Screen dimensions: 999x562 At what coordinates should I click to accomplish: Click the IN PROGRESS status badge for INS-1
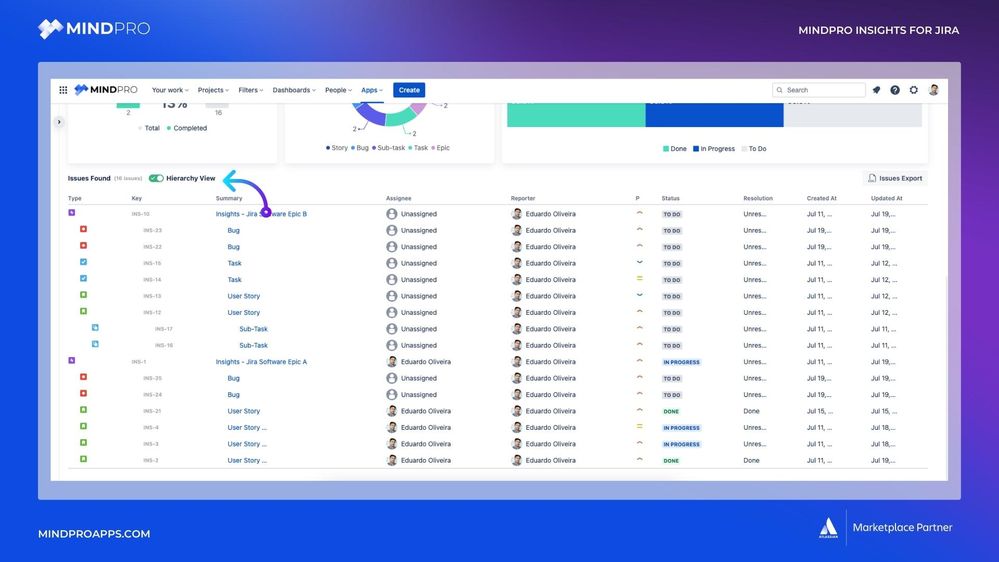click(681, 362)
